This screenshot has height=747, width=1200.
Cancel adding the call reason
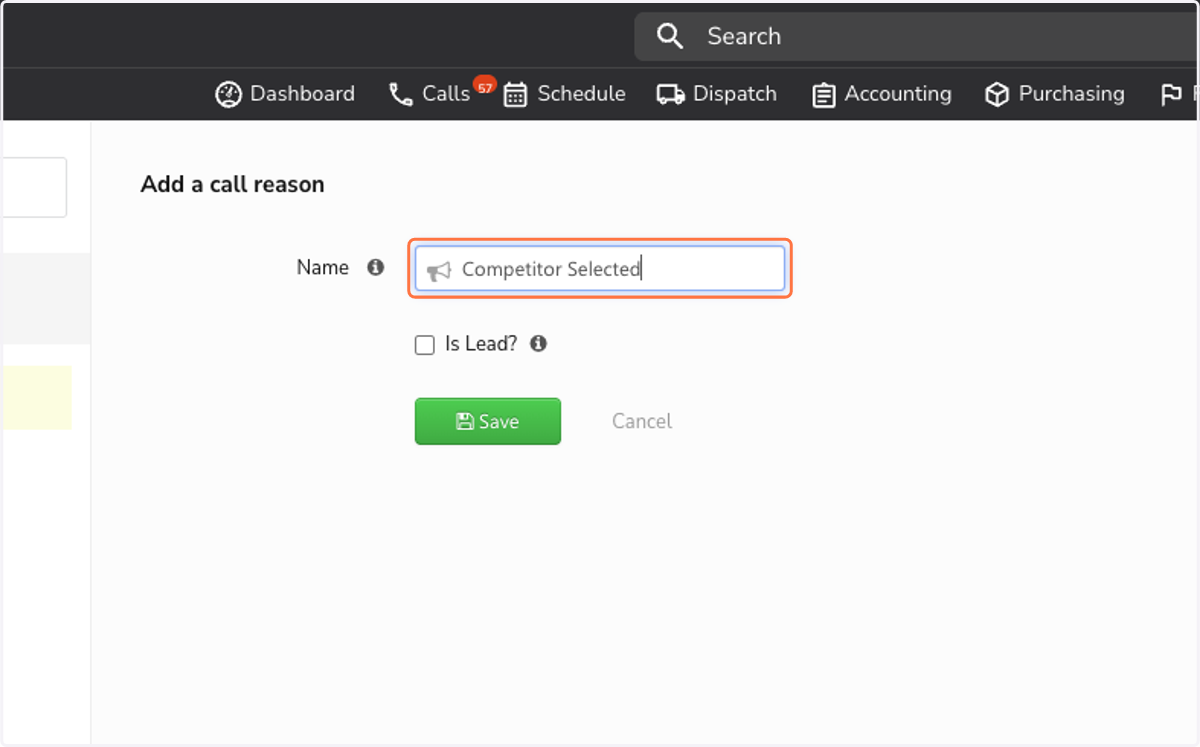coord(642,421)
